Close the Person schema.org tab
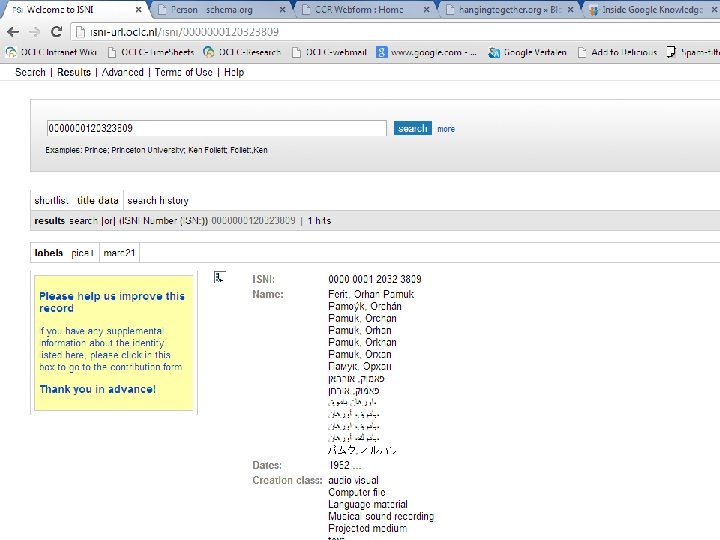The image size is (720, 540). [282, 9]
